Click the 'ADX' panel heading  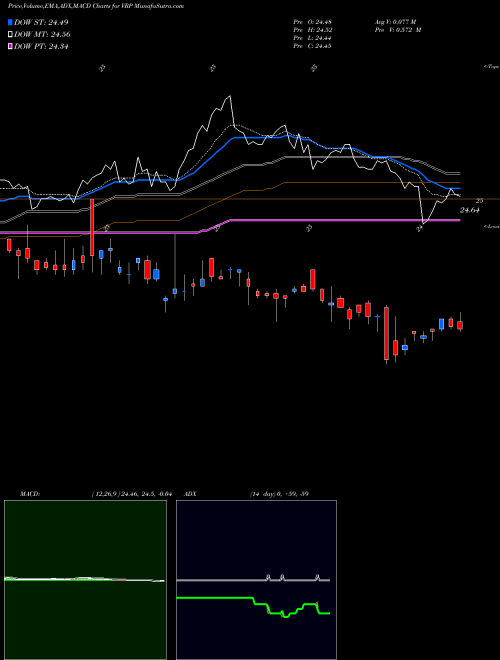point(190,494)
